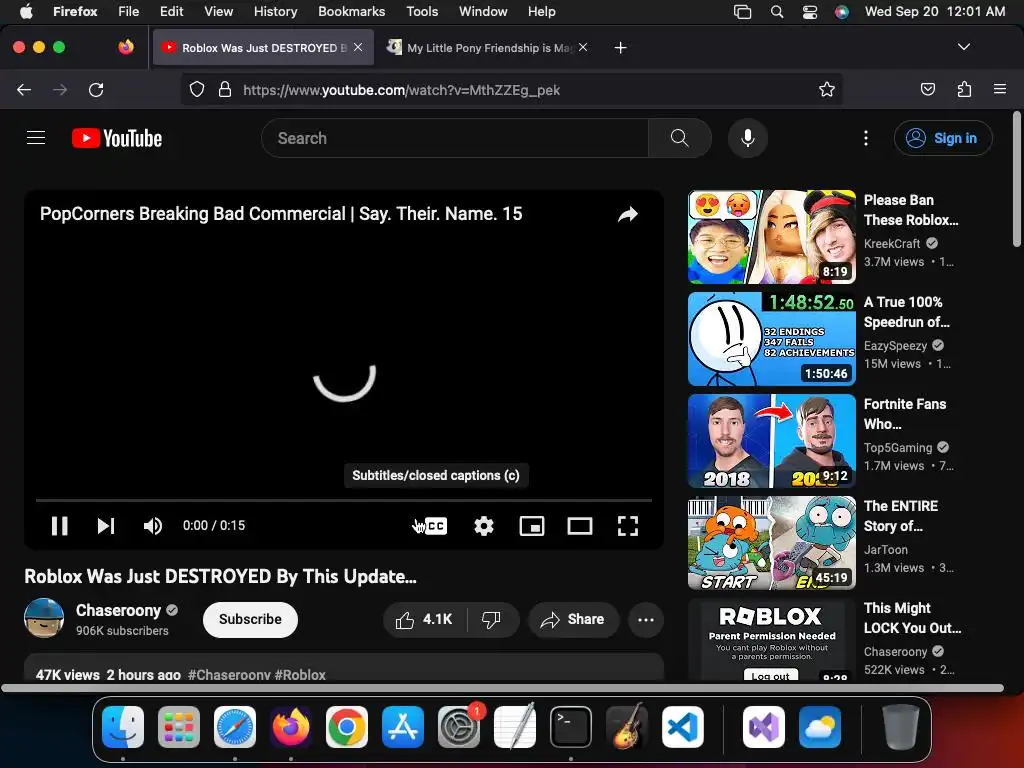
Task: Click the YouTube URL address bar
Action: coord(511,89)
